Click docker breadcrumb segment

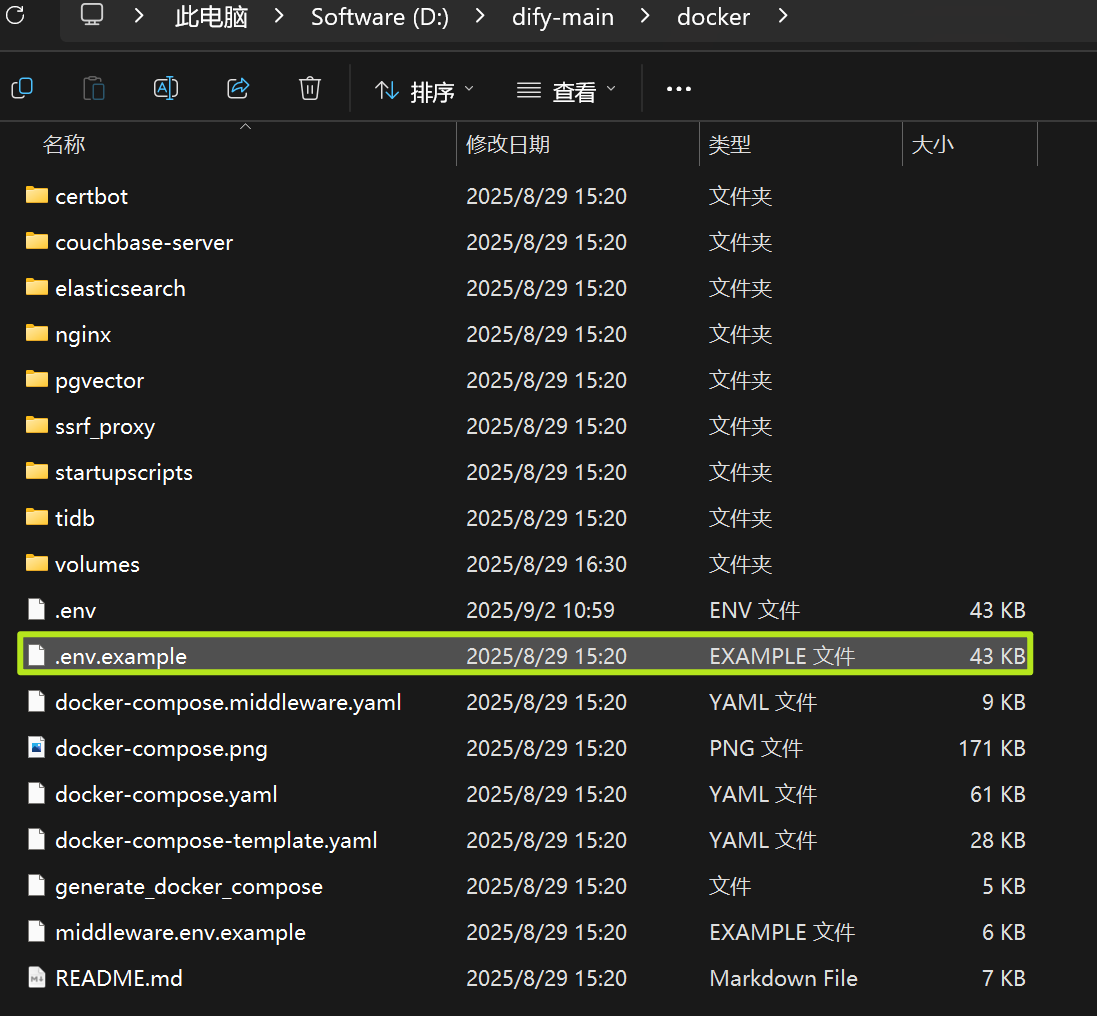click(713, 16)
